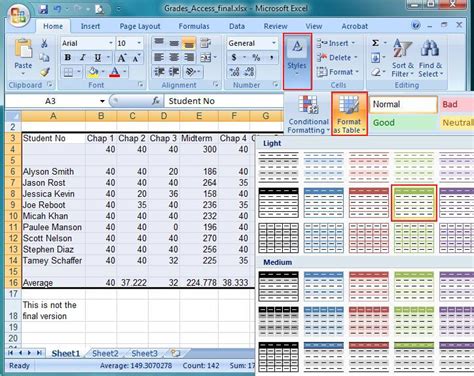The width and height of the screenshot is (474, 376).
Task: Toggle Bottom Align vertical alignment
Action: [x=189, y=43]
